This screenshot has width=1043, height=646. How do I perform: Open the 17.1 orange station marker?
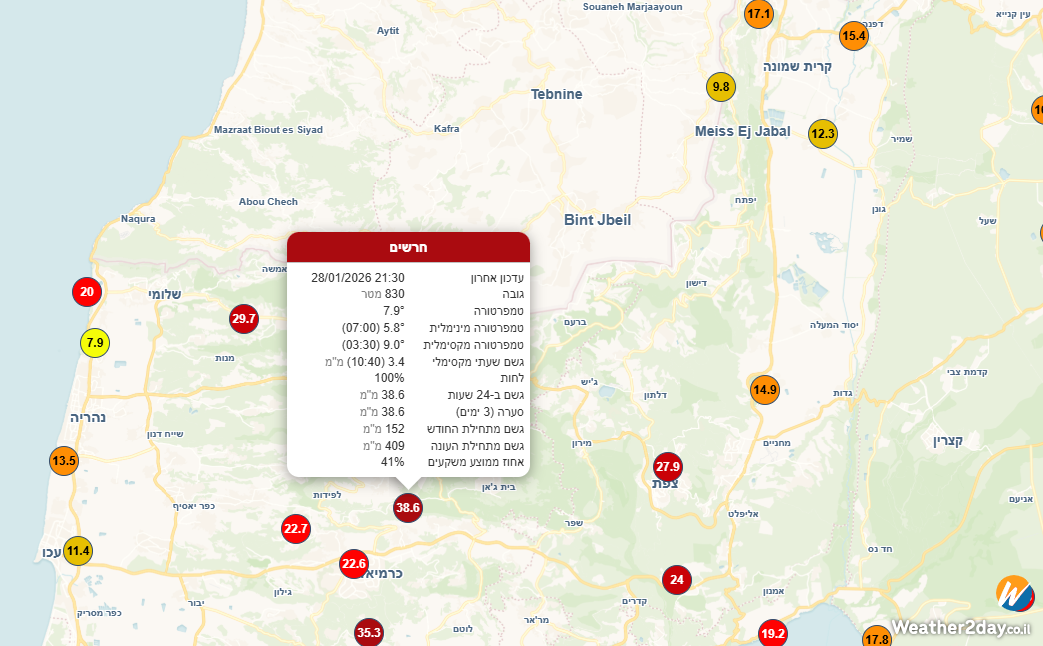click(x=759, y=14)
